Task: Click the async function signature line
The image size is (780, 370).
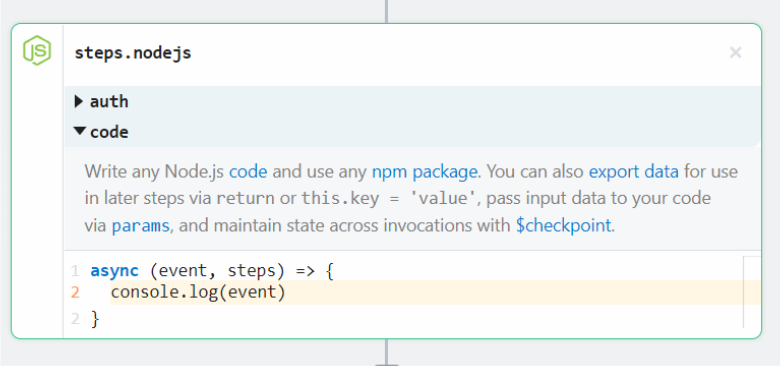Action: (x=212, y=272)
